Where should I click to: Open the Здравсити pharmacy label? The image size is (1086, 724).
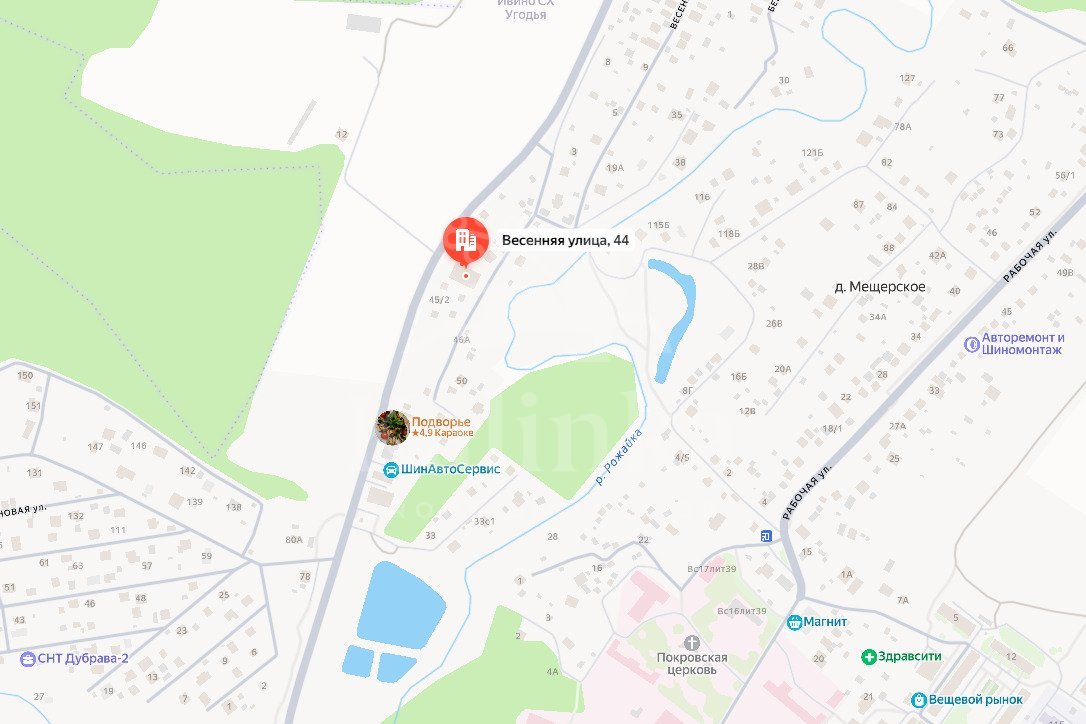(909, 656)
